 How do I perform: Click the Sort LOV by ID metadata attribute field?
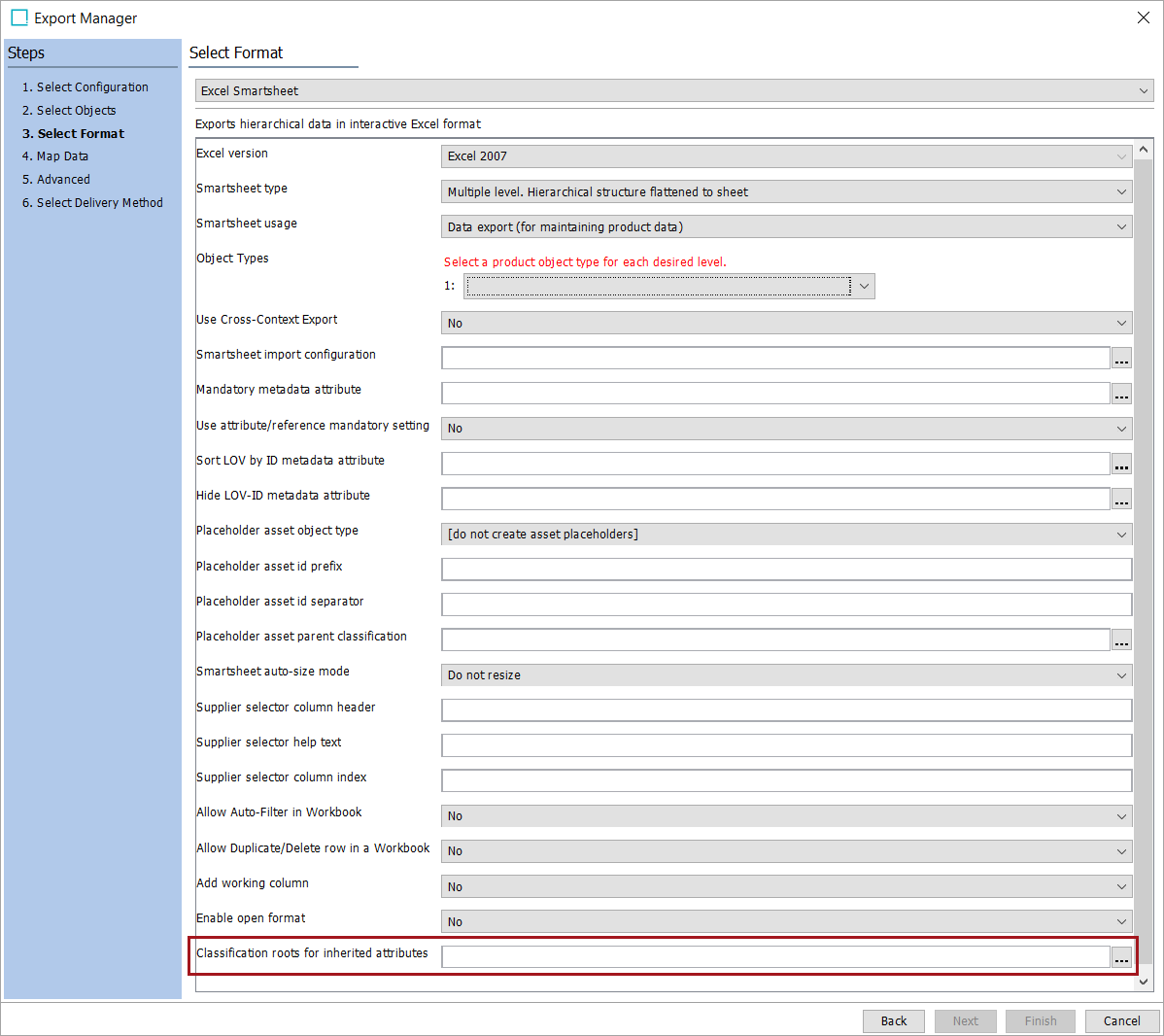click(775, 464)
